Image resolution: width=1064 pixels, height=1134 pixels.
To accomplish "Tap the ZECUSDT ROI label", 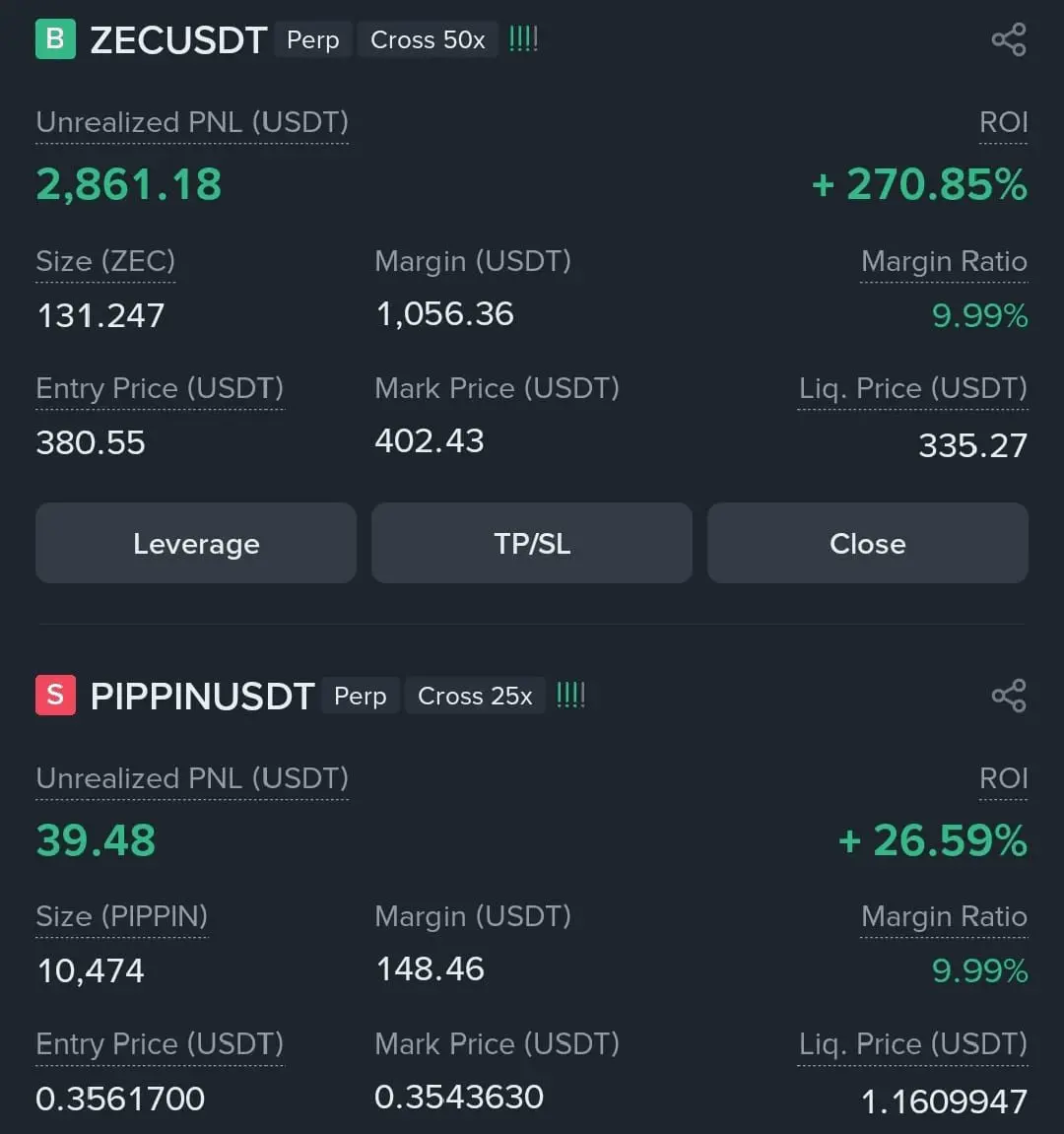I will [x=1003, y=122].
